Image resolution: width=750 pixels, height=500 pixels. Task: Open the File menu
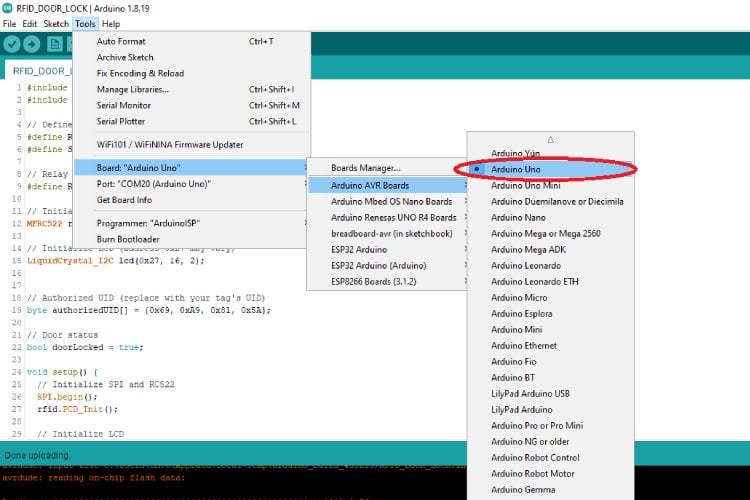(x=9, y=24)
